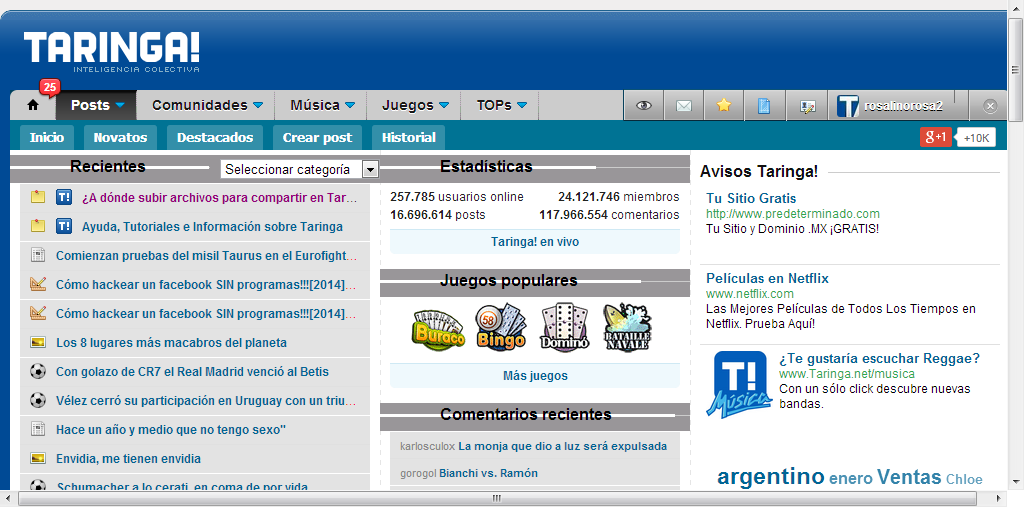The width and height of the screenshot is (1024, 507).
Task: Expand the Comunidades menu
Action: (x=206, y=105)
